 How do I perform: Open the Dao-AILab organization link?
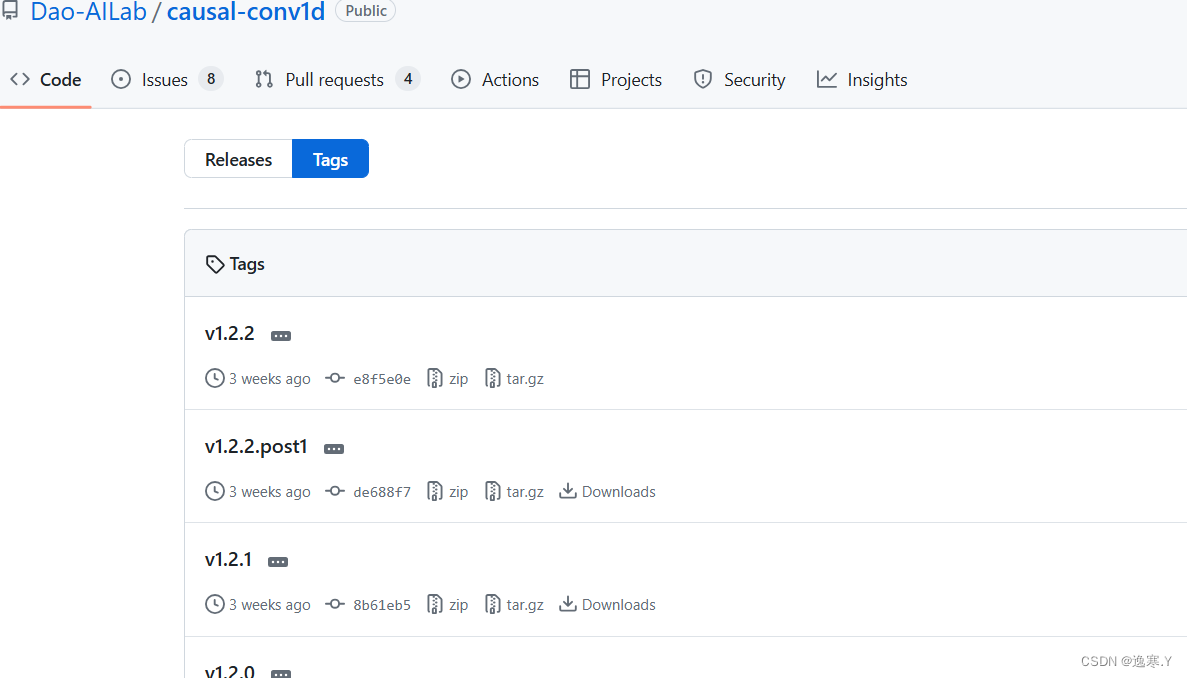tap(89, 12)
